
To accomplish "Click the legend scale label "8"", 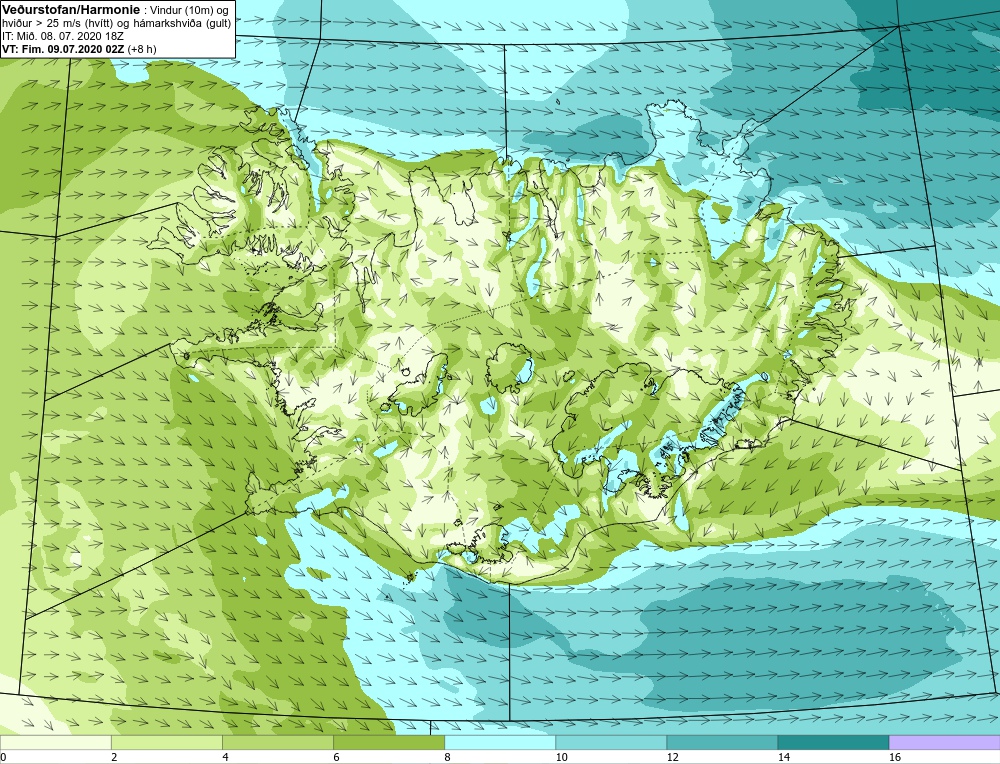I will tap(447, 757).
